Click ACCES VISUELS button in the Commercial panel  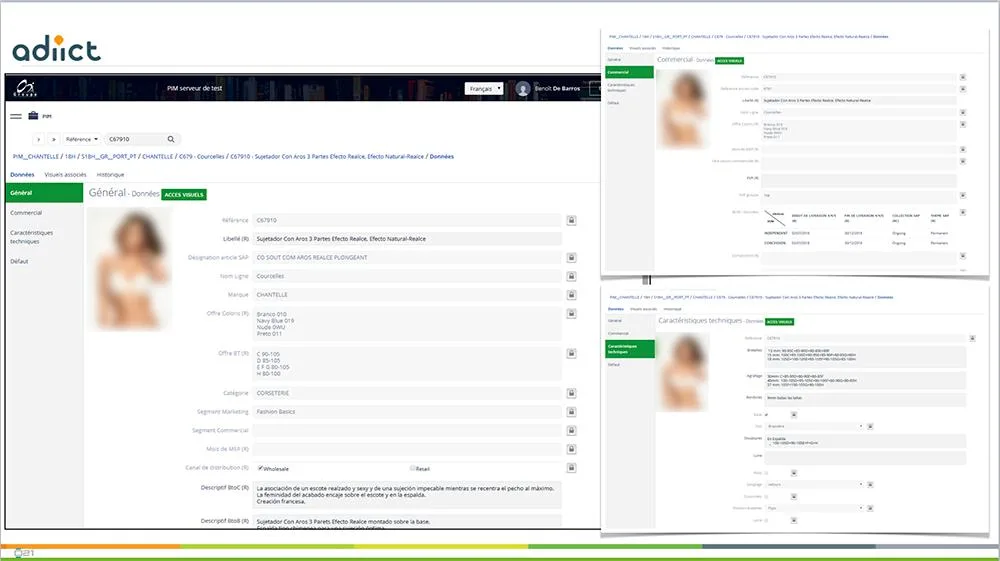pos(730,61)
